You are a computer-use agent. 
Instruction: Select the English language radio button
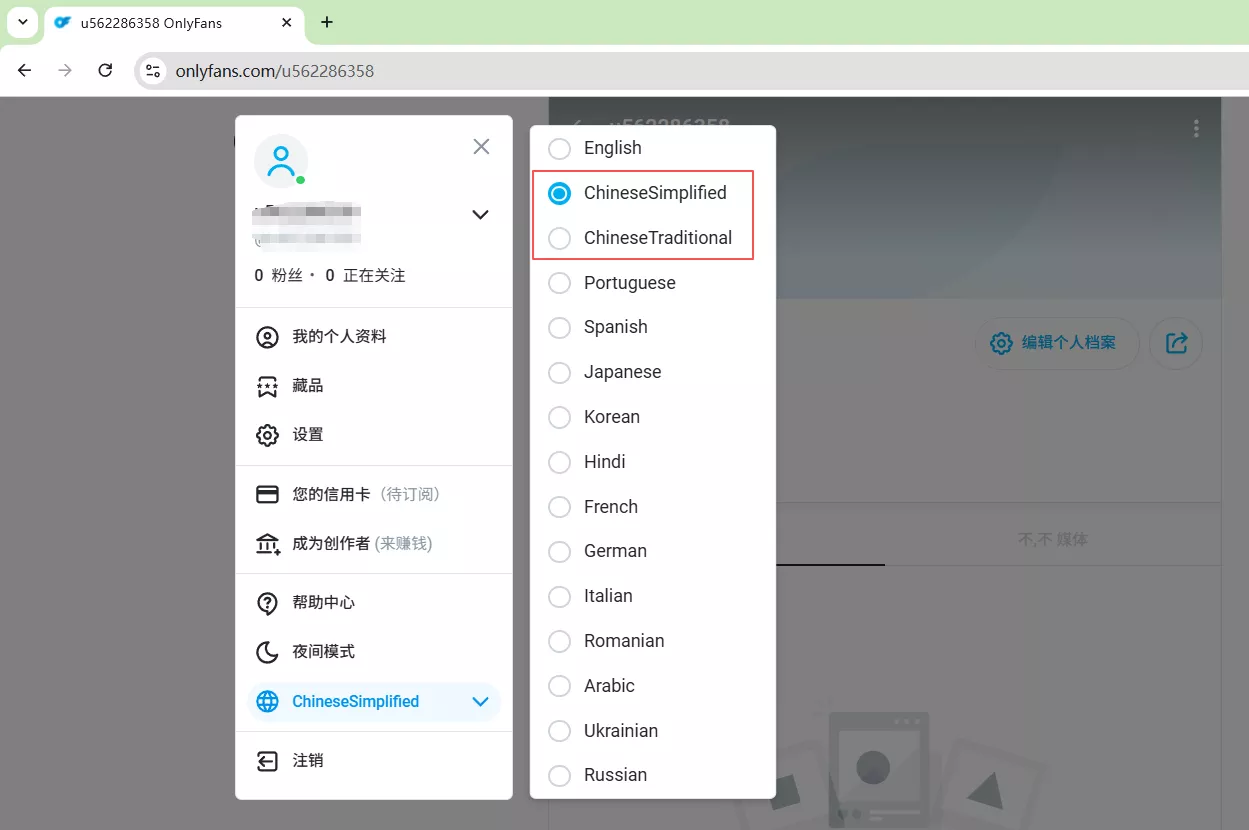(x=559, y=148)
